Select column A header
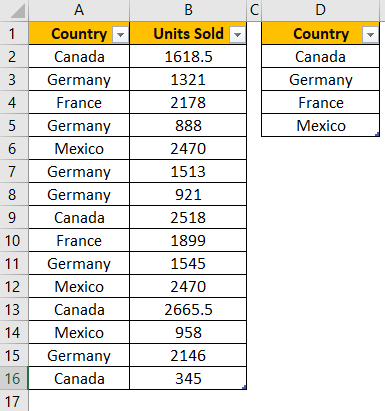This screenshot has height=411, width=385. pos(79,10)
